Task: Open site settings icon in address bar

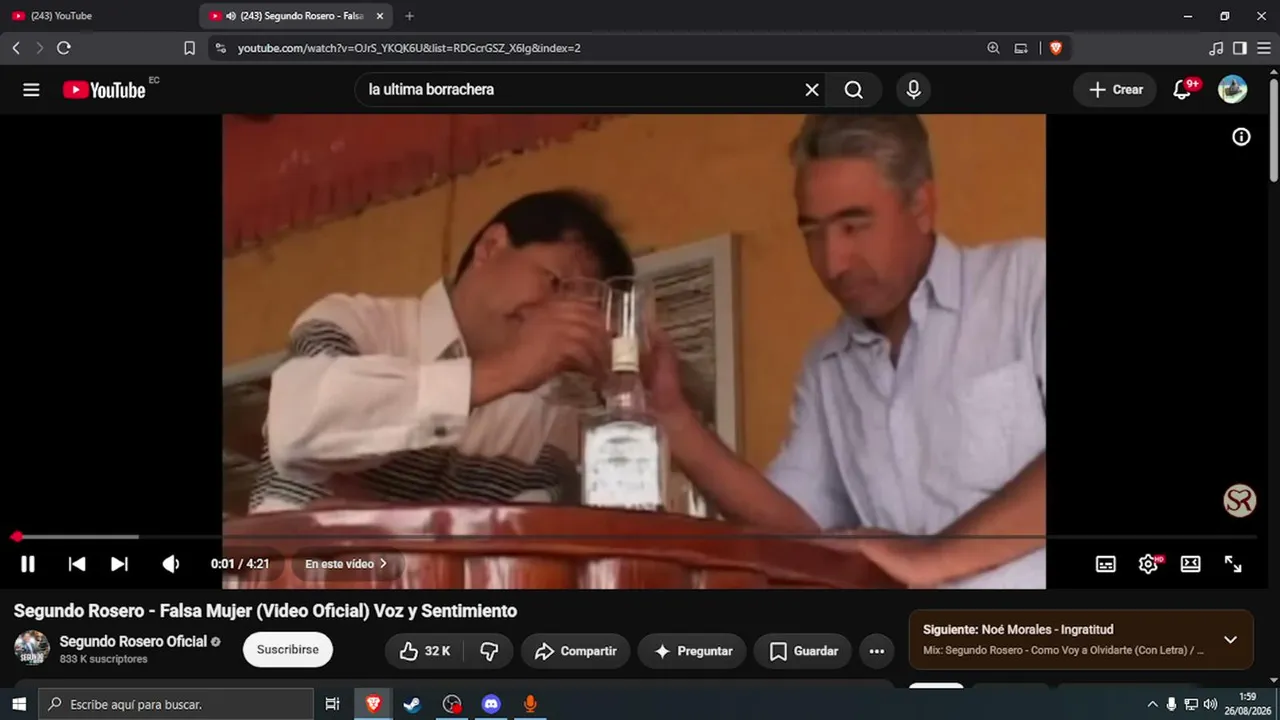Action: click(221, 48)
